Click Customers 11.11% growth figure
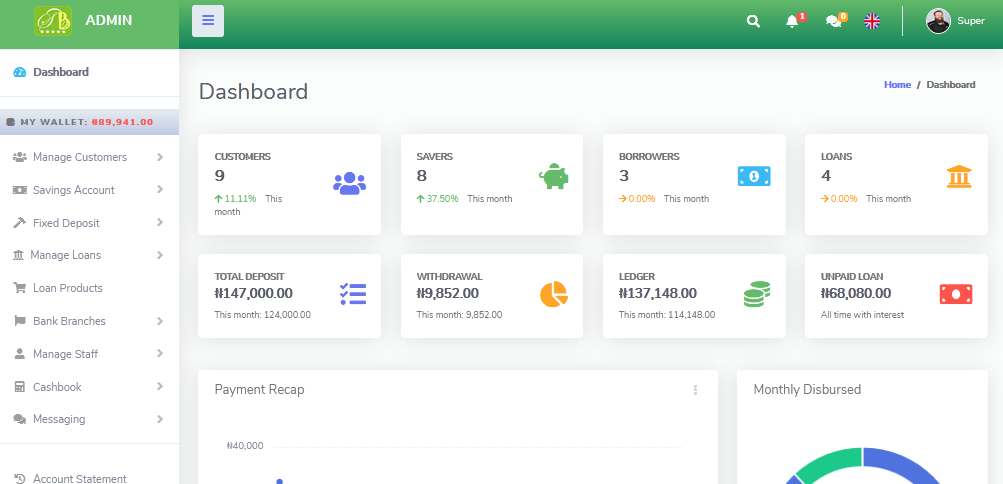 pos(235,199)
